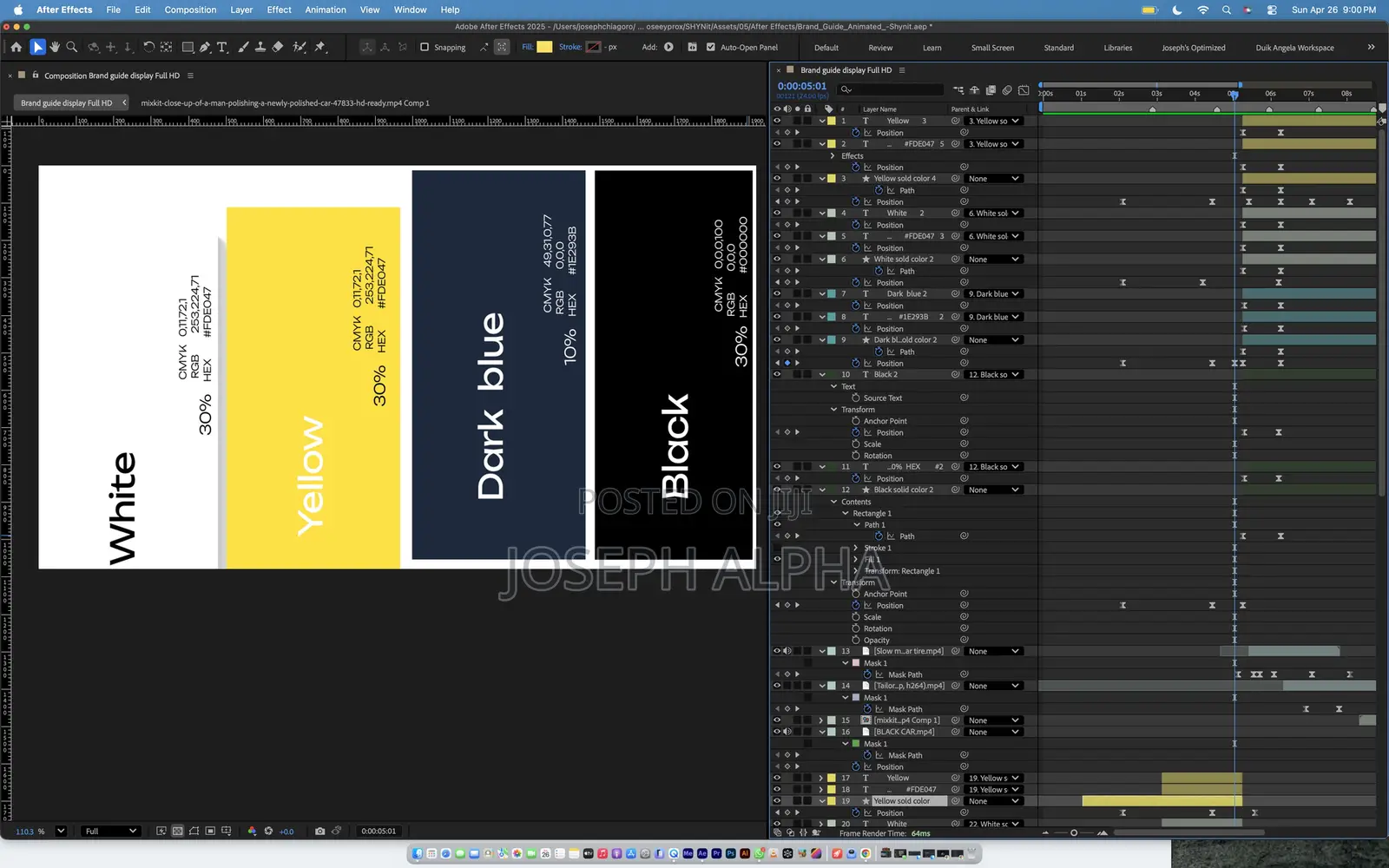Open the Composition menu
The width and height of the screenshot is (1389, 868).
coord(190,10)
